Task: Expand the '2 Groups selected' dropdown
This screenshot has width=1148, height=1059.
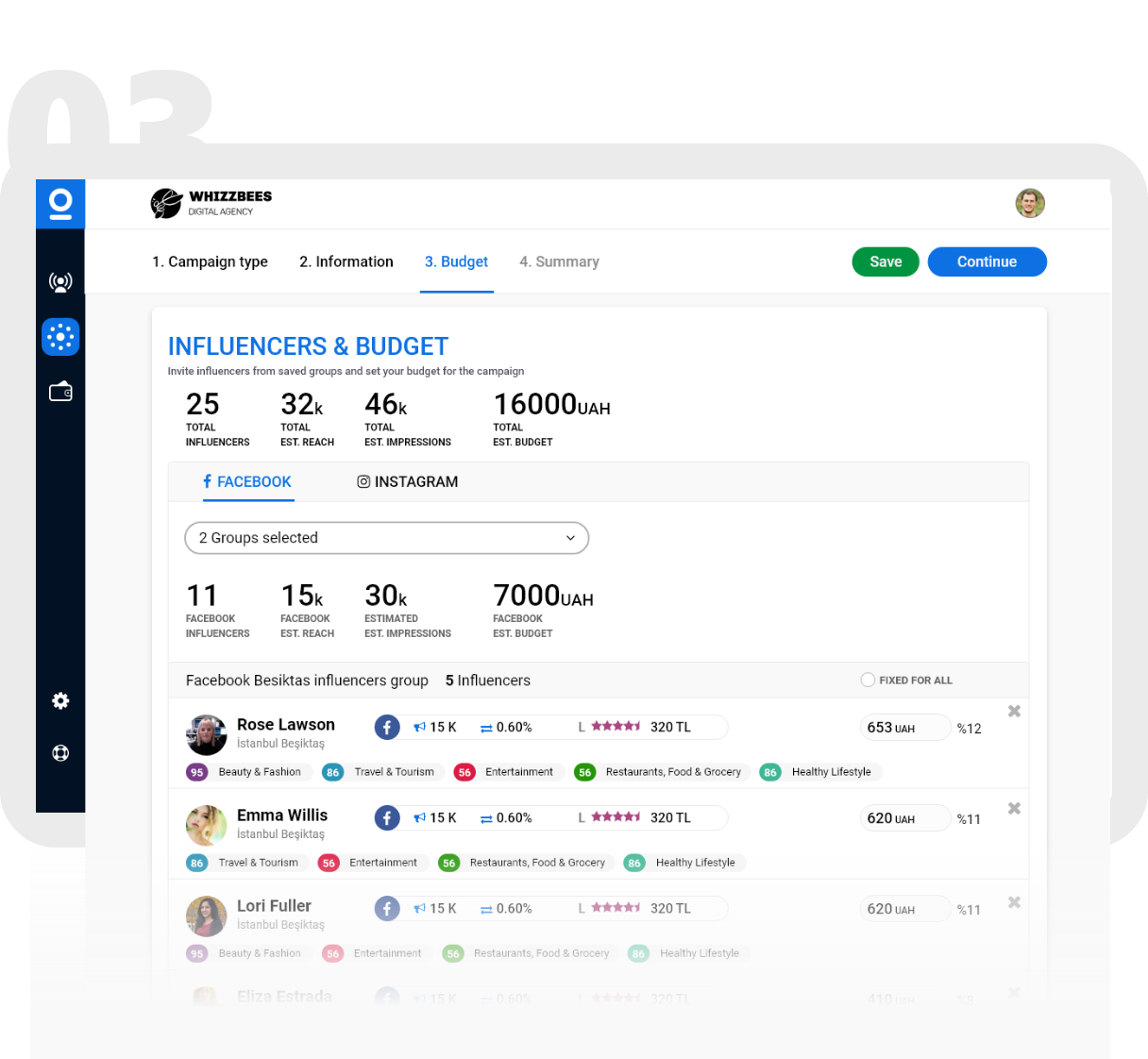Action: [386, 538]
